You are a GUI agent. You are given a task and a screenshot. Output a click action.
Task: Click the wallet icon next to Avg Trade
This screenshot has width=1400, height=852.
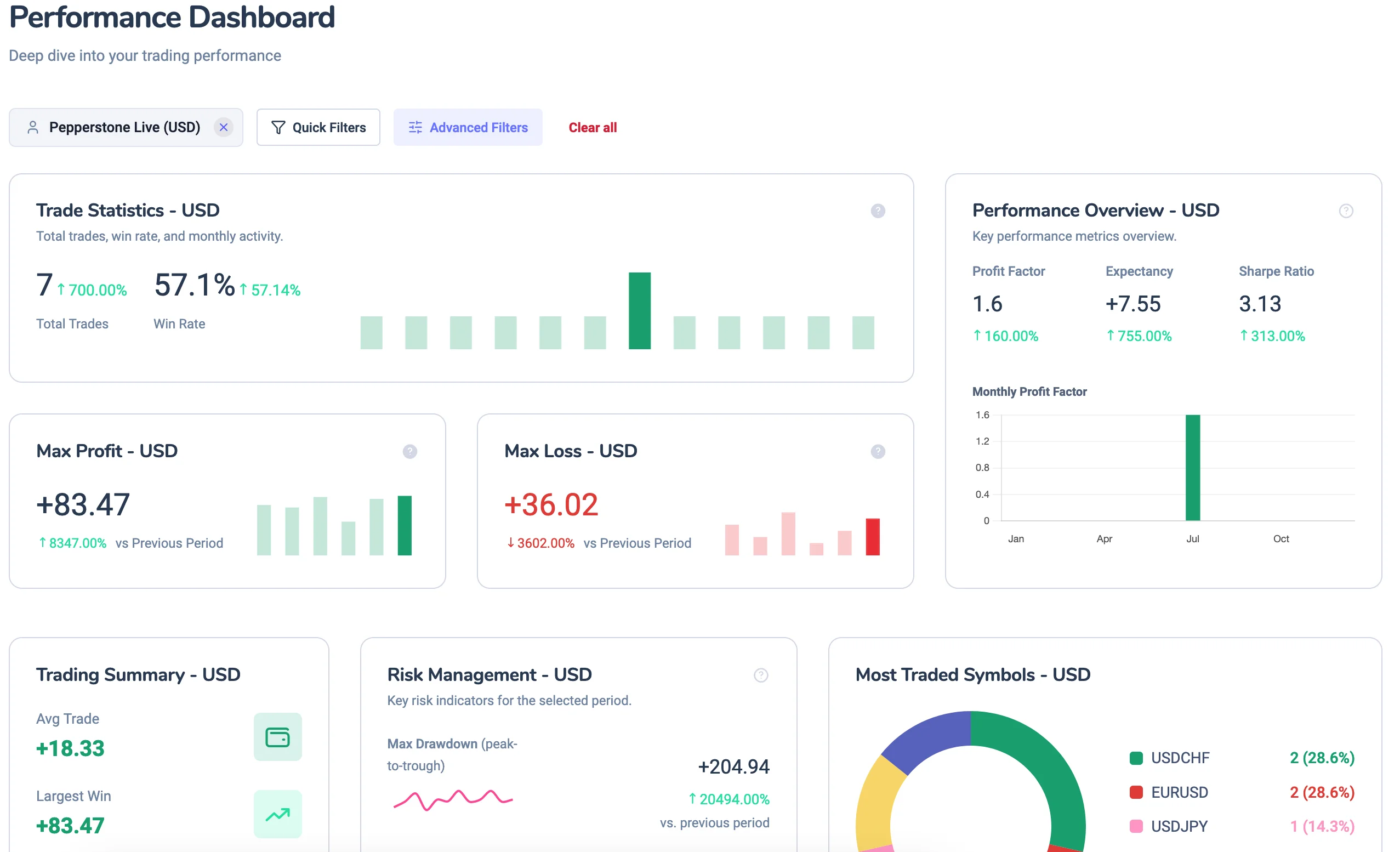click(278, 739)
